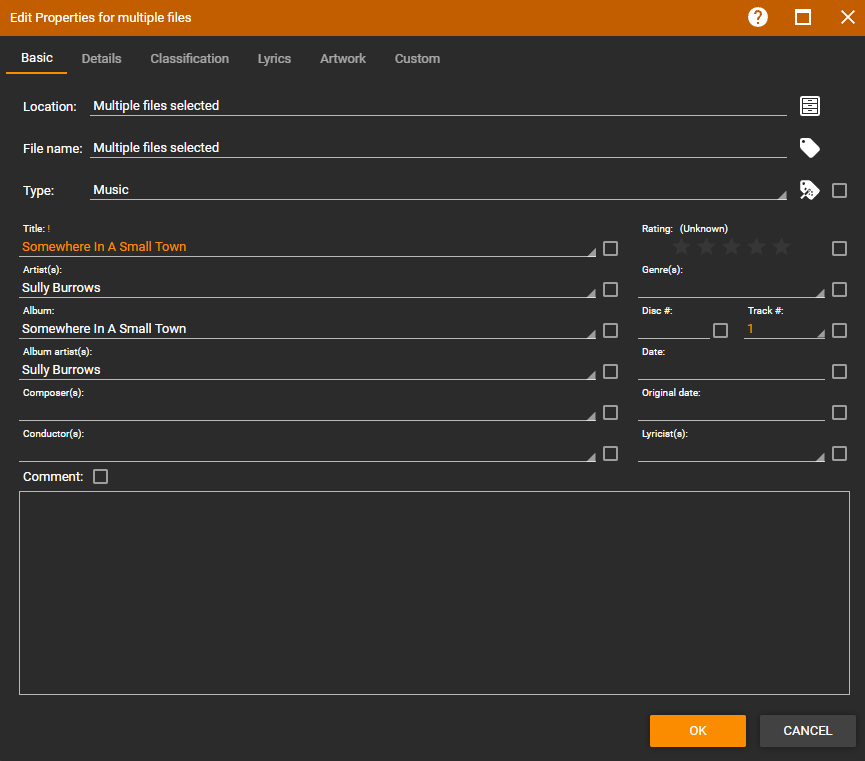Toggle the Album field checkbox

point(610,331)
